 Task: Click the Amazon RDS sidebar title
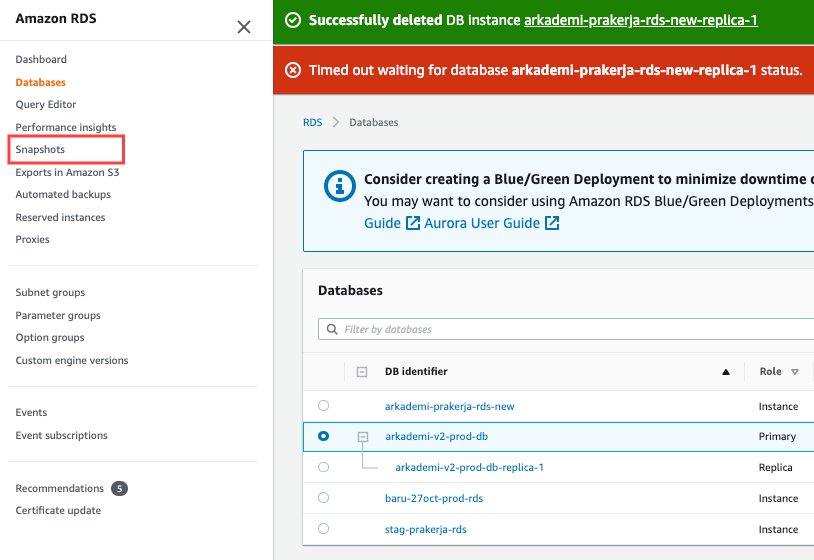(x=56, y=19)
